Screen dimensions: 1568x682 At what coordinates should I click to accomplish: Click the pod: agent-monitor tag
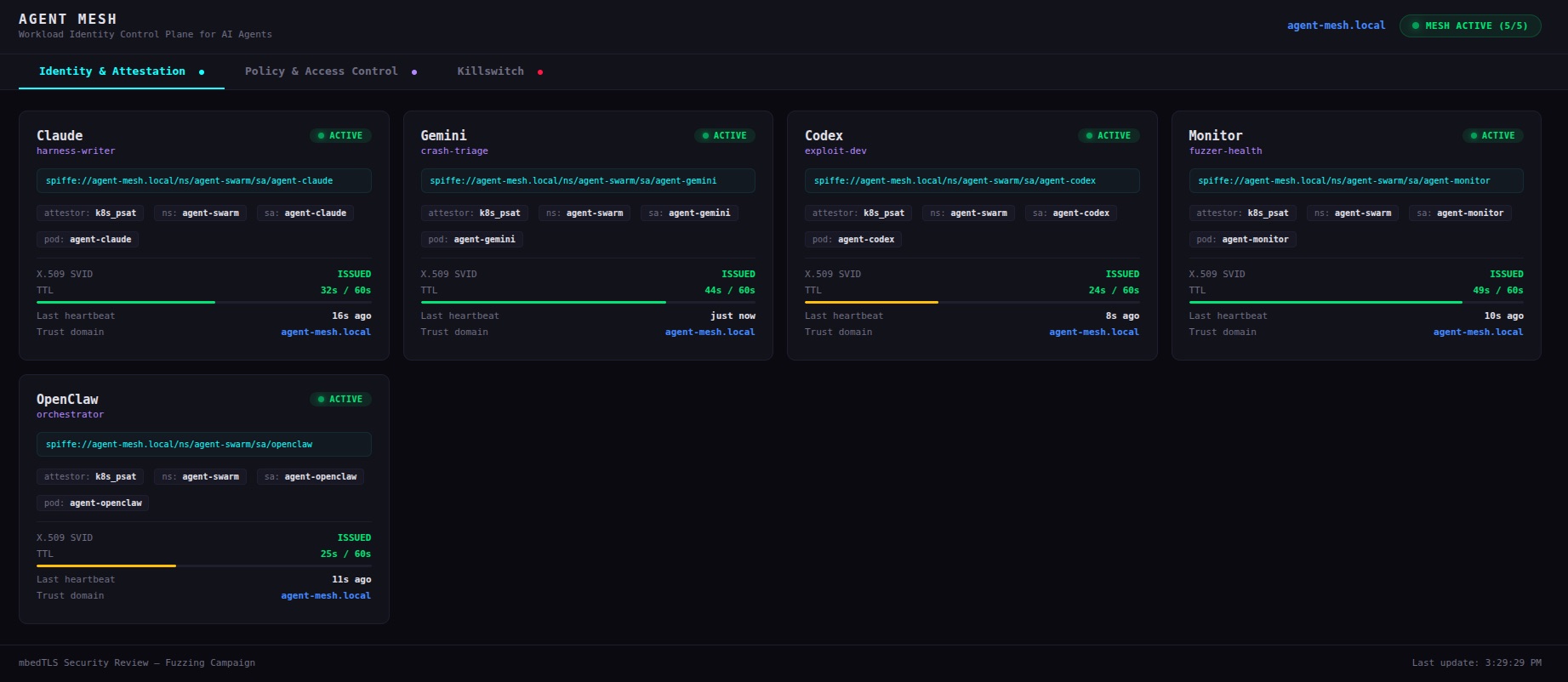(1242, 240)
